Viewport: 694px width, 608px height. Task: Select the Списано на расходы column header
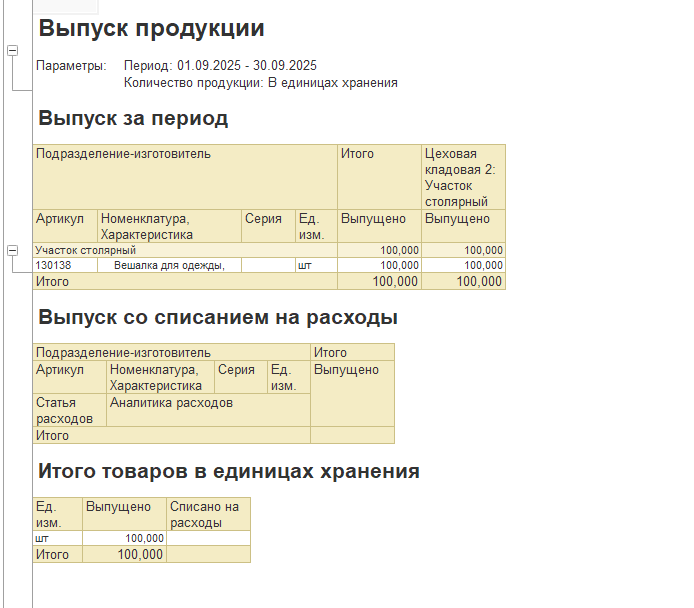(x=207, y=514)
